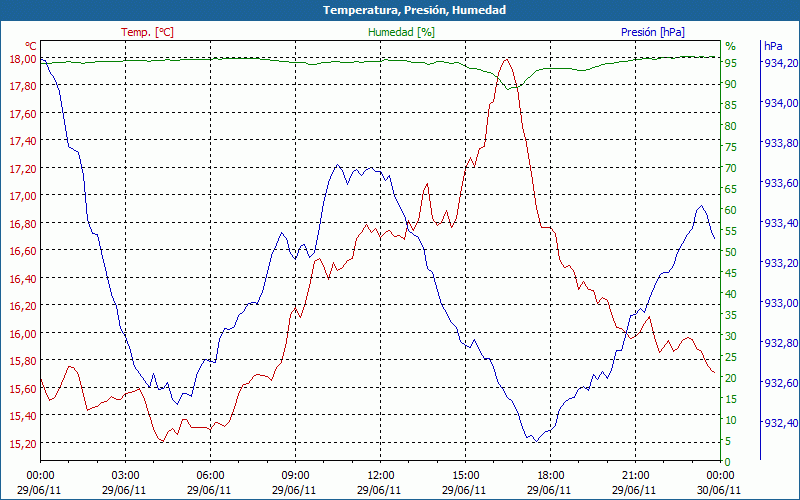The image size is (800, 500).
Task: Click the '15,20' temperature axis value
Action: (23, 443)
